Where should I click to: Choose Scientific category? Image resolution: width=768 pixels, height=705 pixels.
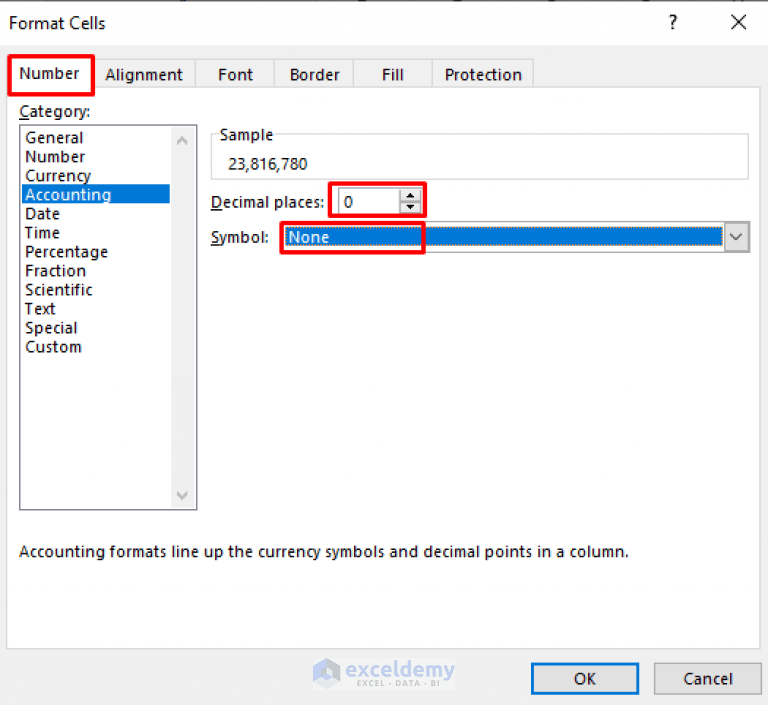click(x=96, y=290)
